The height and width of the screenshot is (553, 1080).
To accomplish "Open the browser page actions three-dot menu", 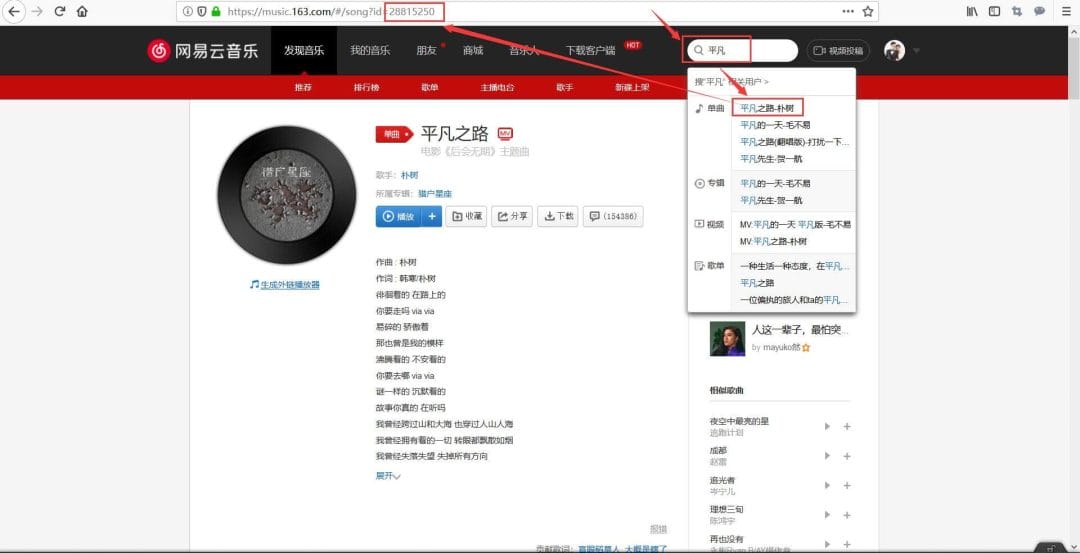I will (x=848, y=11).
